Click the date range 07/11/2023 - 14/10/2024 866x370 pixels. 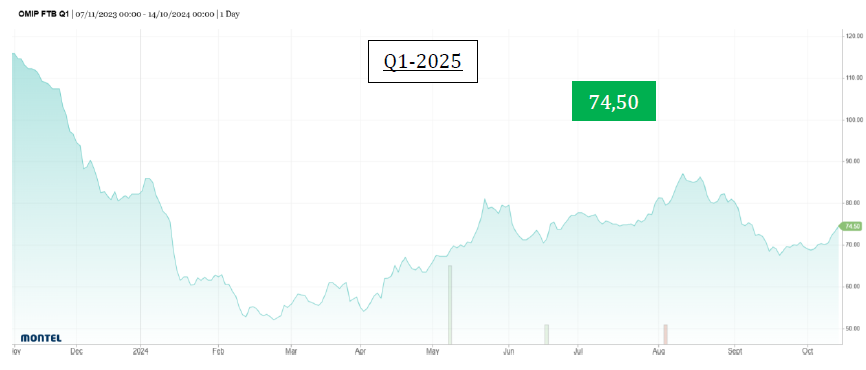click(144, 14)
